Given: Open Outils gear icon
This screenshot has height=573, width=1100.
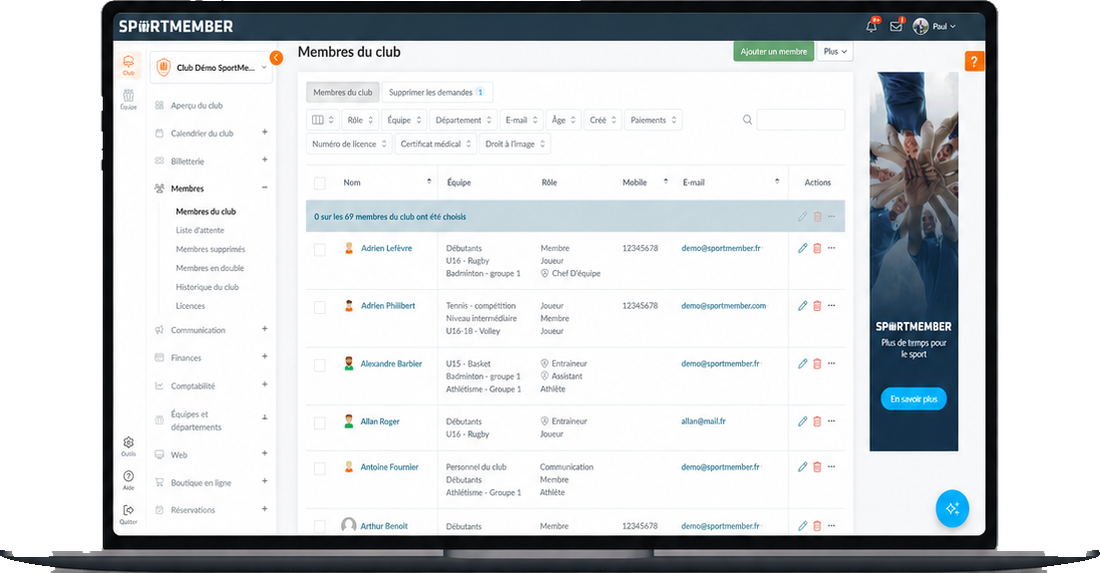Looking at the screenshot, I should [128, 446].
